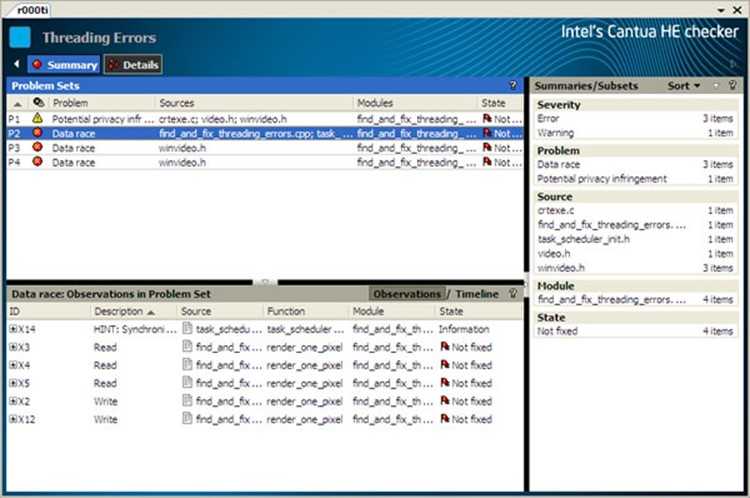
Task: Open the r000ti window tab
Action: tap(32, 10)
